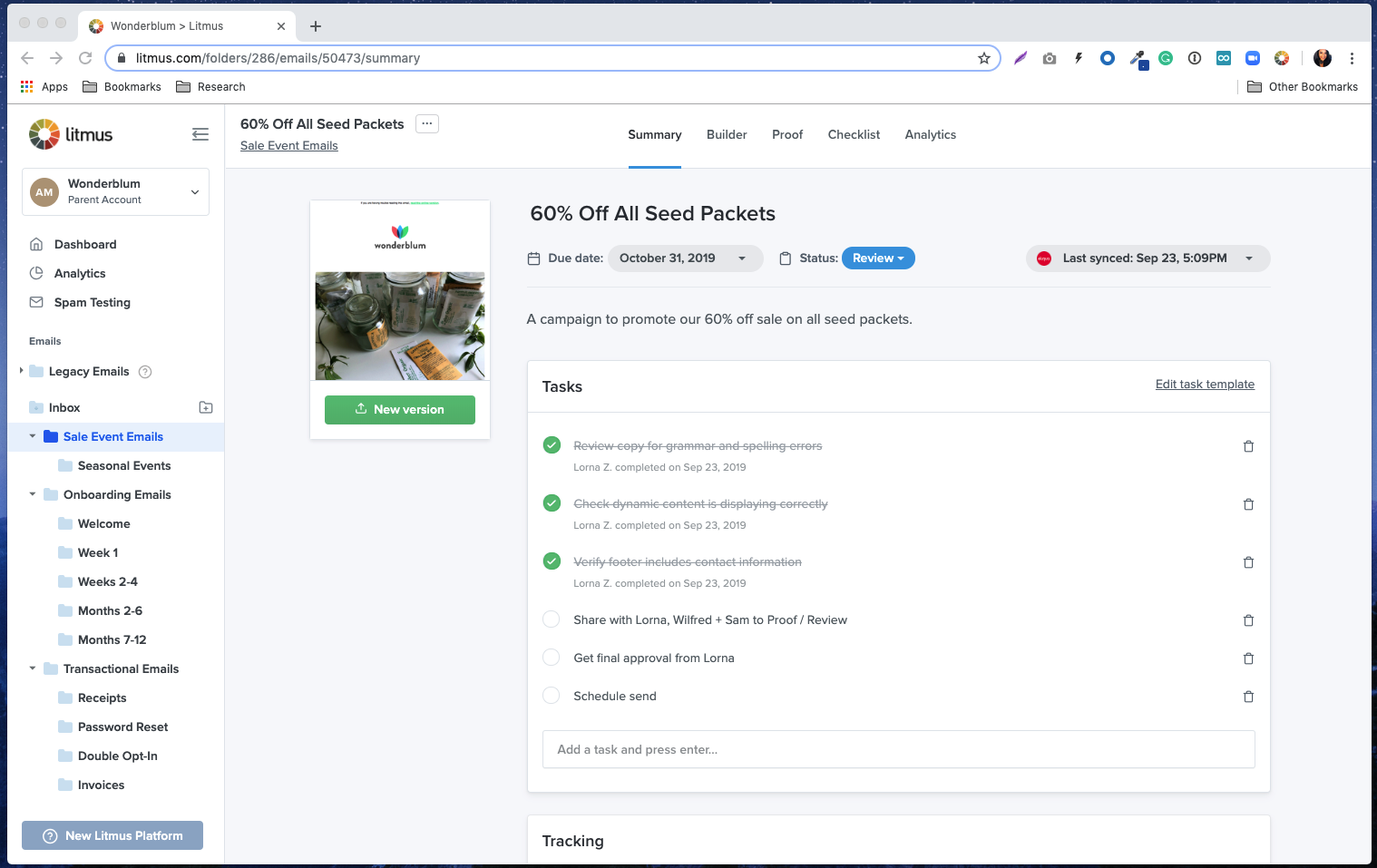Open the Edit task template link

tap(1205, 385)
